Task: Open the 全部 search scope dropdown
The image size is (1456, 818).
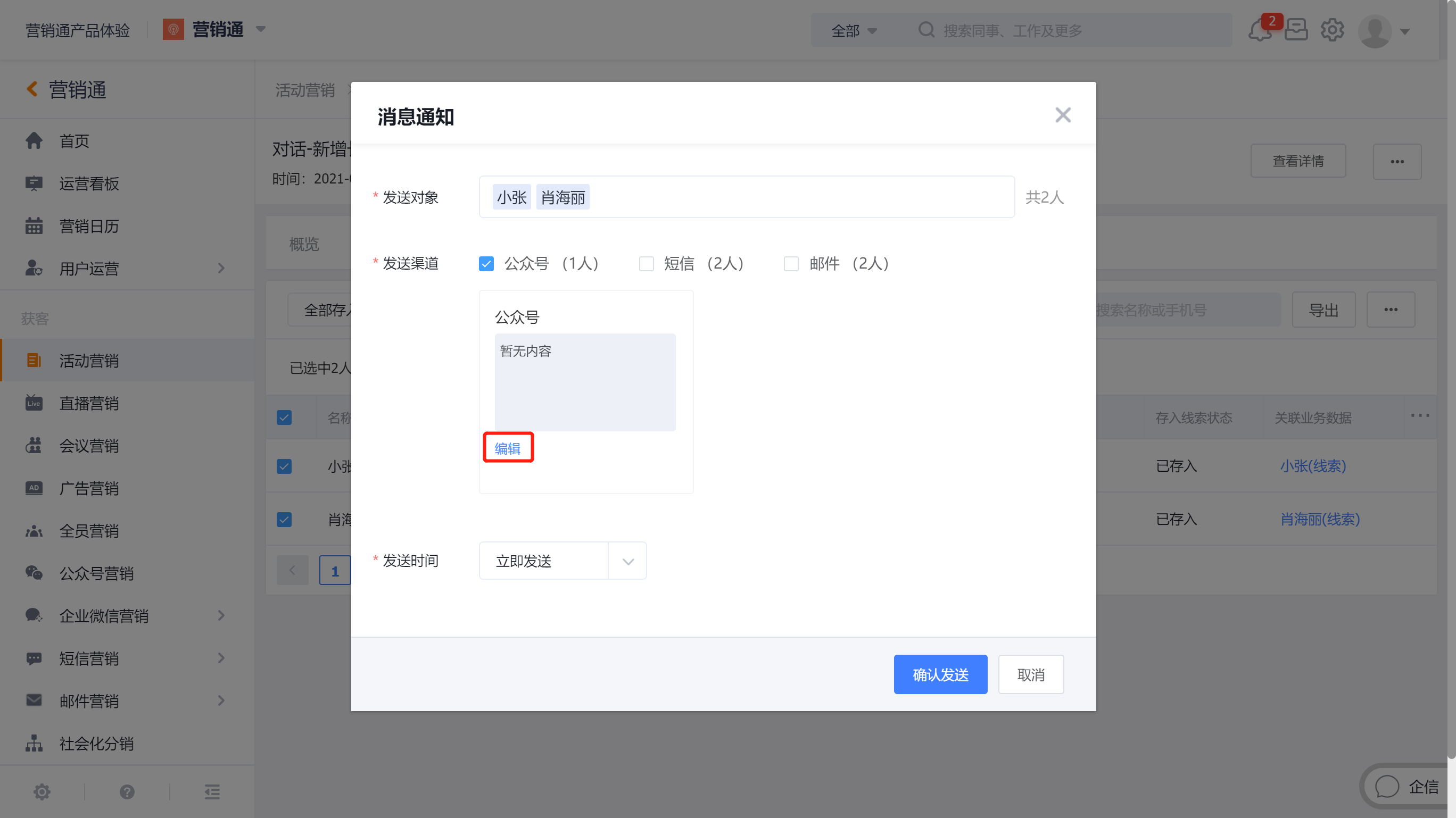Action: (854, 30)
